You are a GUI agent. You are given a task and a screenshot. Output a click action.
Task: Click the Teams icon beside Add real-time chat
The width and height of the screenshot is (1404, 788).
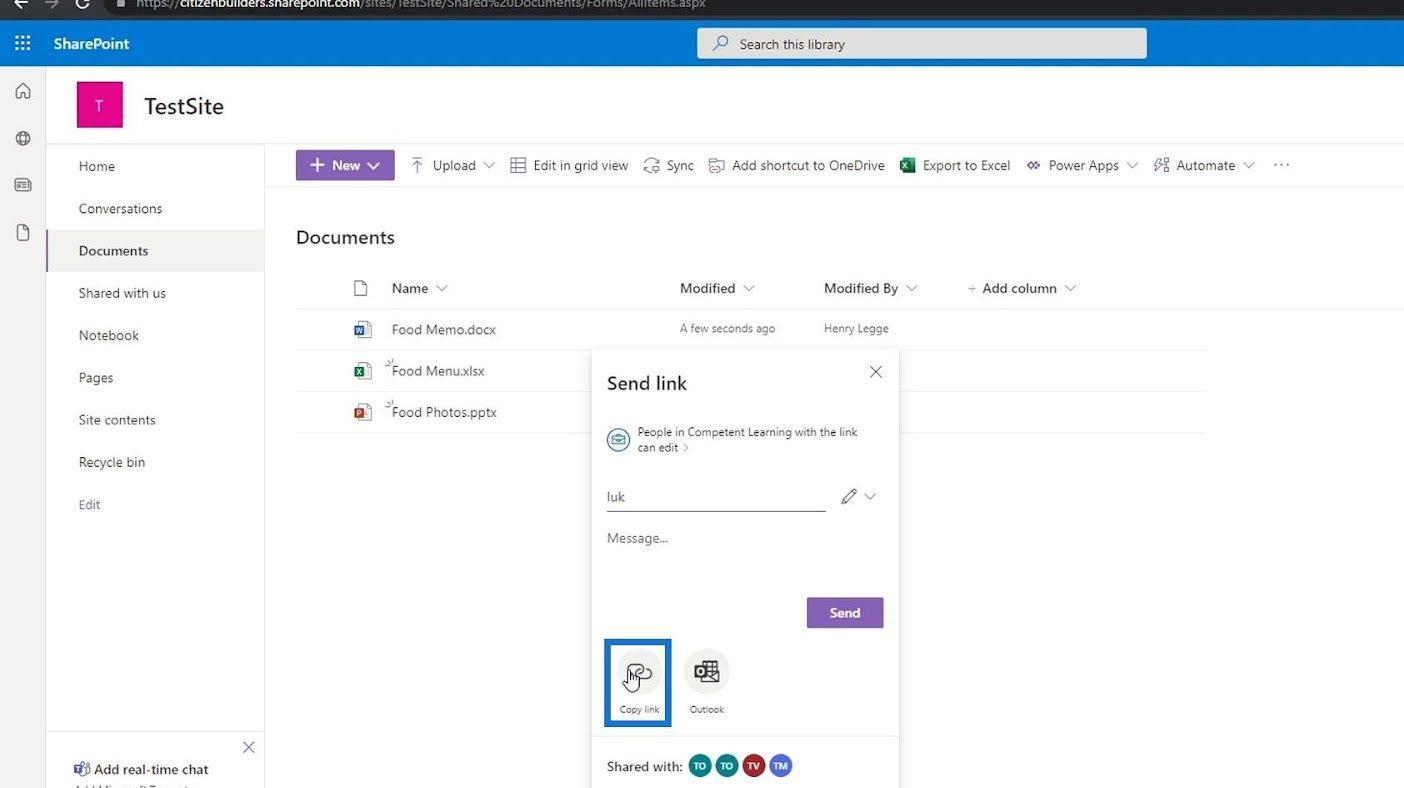(x=82, y=769)
